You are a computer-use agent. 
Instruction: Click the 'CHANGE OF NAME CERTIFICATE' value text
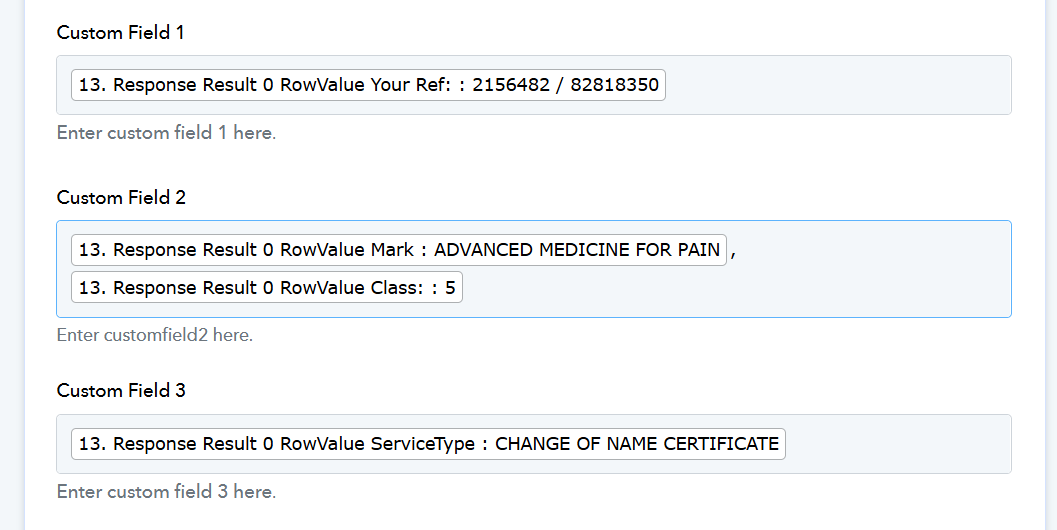coord(637,444)
